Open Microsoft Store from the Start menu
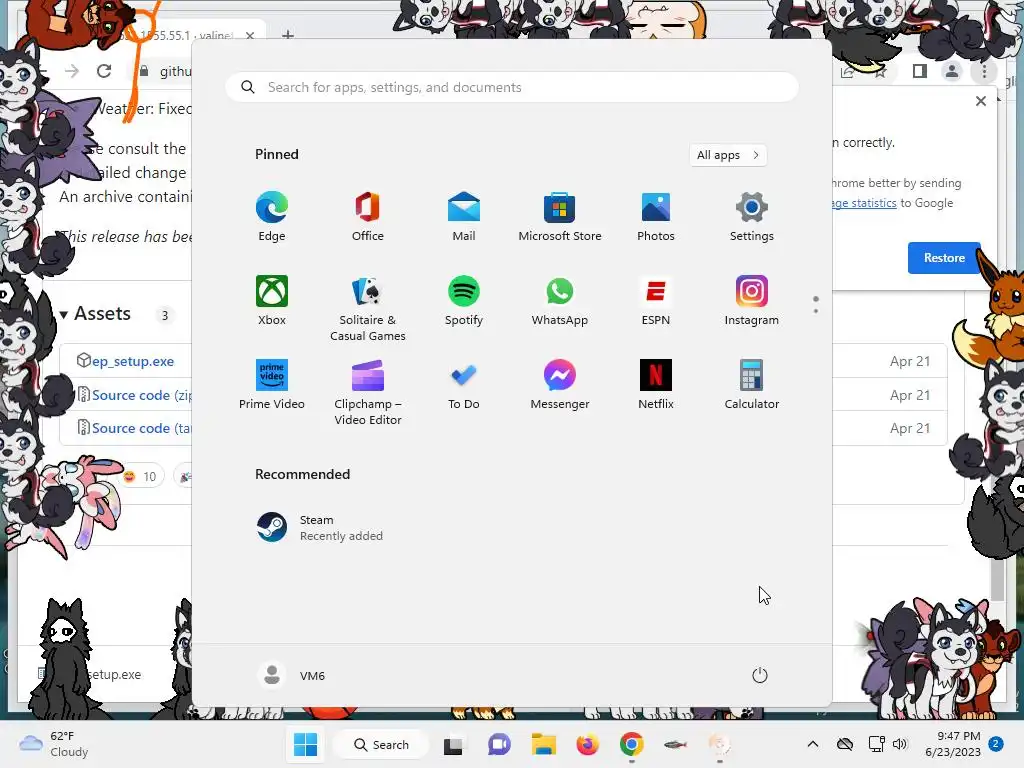This screenshot has height=768, width=1024. click(560, 217)
